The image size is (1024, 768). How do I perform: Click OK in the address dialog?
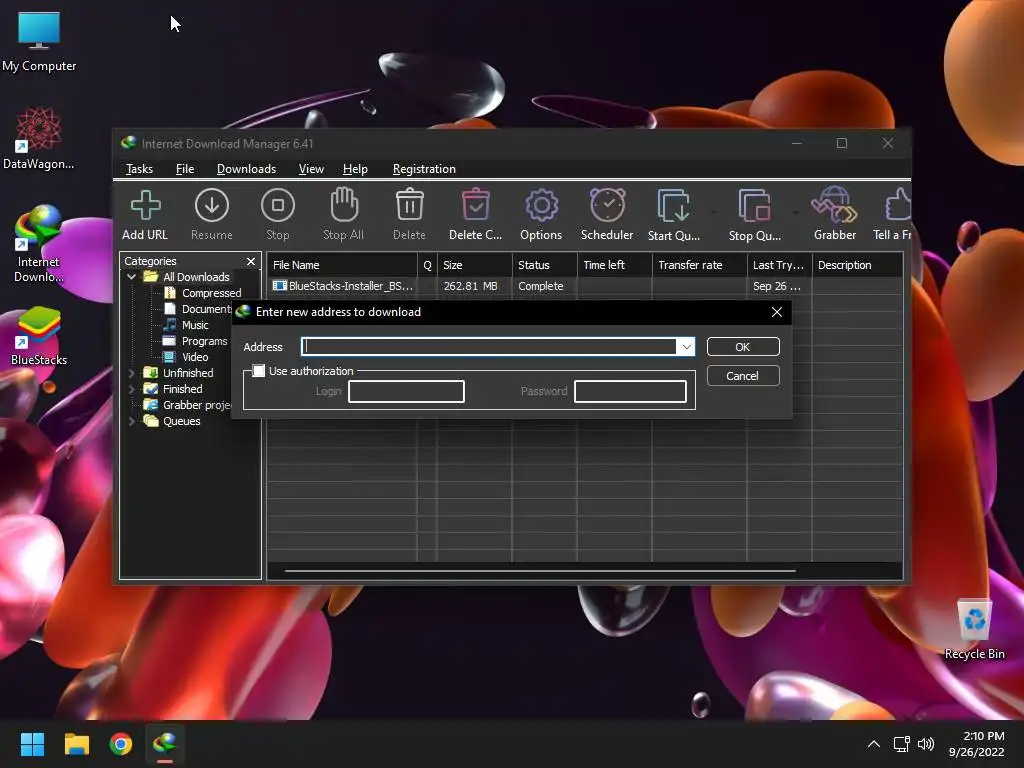tap(743, 347)
